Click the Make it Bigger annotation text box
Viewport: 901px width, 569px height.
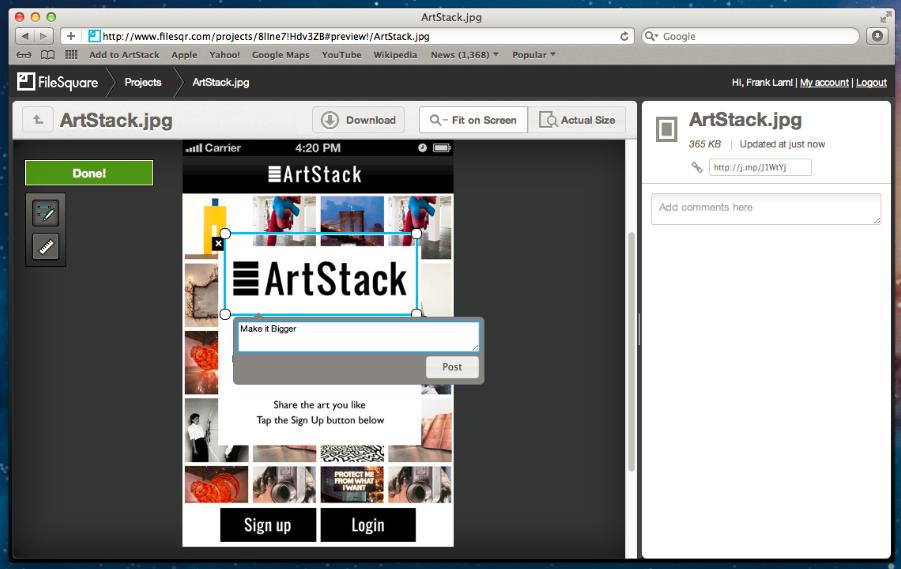pos(358,336)
